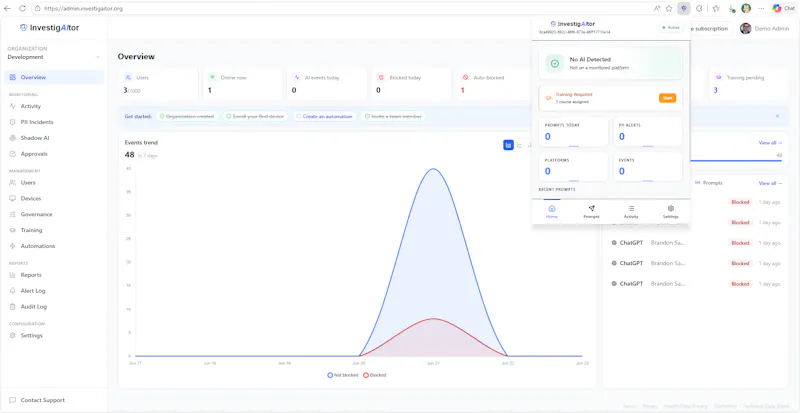
Task: Click the Audit Log clipboard icon
Action: (13, 307)
